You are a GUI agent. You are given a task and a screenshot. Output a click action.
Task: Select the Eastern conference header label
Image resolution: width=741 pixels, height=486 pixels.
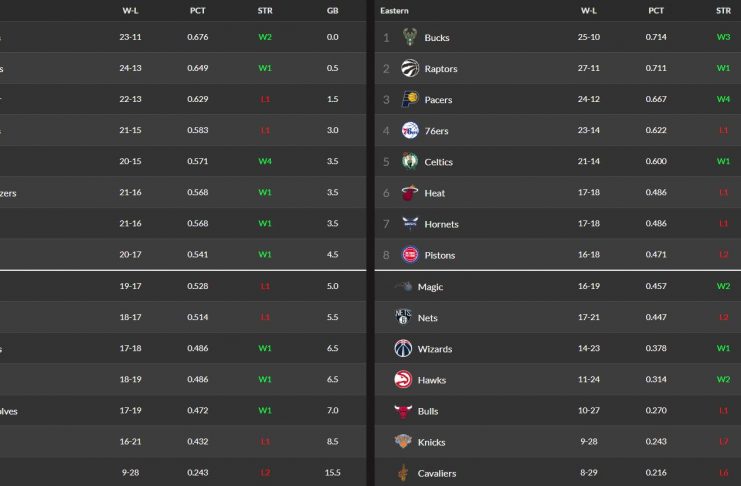pos(395,10)
